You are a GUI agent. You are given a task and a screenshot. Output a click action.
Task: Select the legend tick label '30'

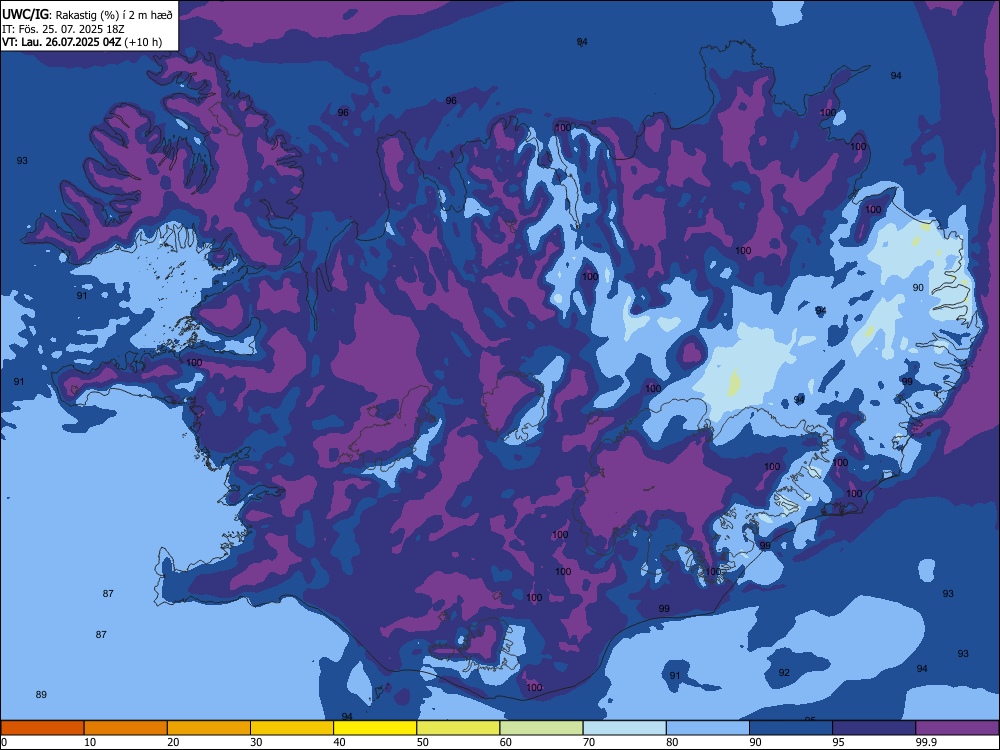pos(256,742)
